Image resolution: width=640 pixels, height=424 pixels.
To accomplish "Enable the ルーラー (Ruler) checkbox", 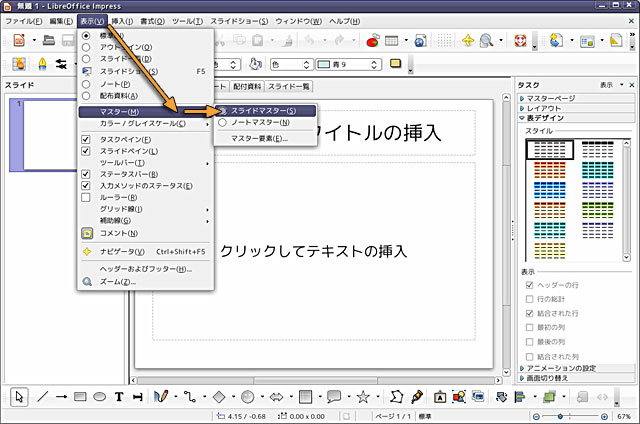I will pyautogui.click(x=87, y=198).
